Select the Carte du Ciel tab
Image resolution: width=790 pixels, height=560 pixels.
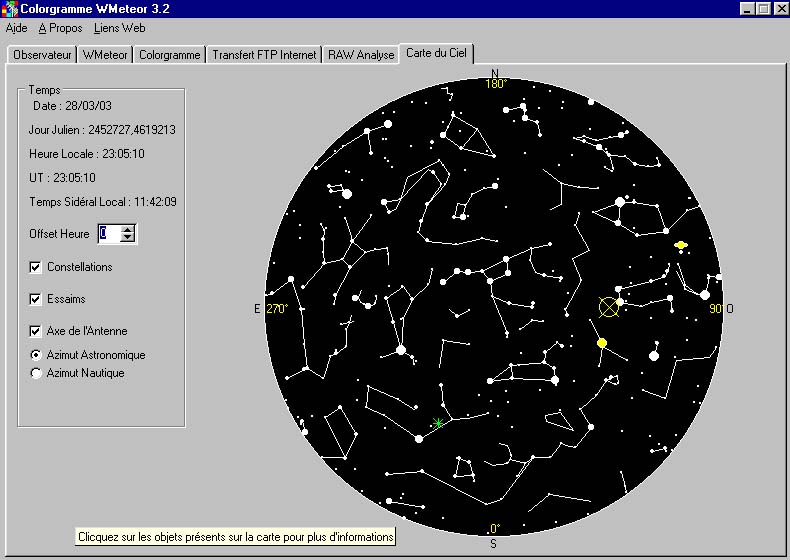pyautogui.click(x=436, y=53)
